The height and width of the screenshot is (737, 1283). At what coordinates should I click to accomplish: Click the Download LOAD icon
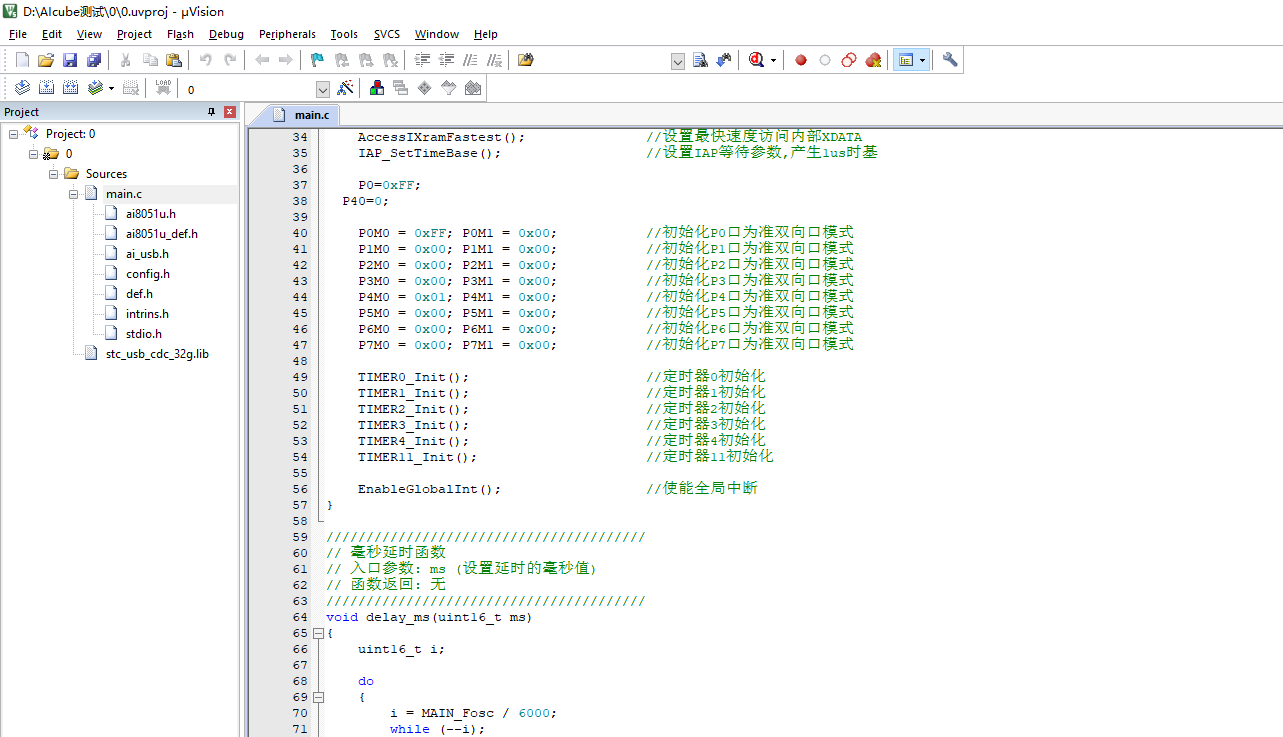[163, 88]
